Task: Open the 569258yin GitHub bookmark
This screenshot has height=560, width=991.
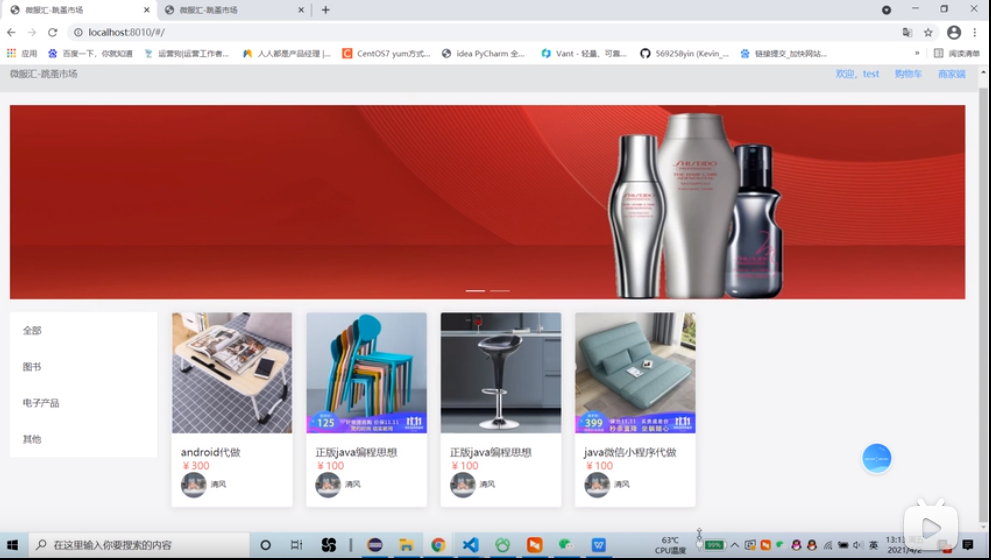Action: 684,54
